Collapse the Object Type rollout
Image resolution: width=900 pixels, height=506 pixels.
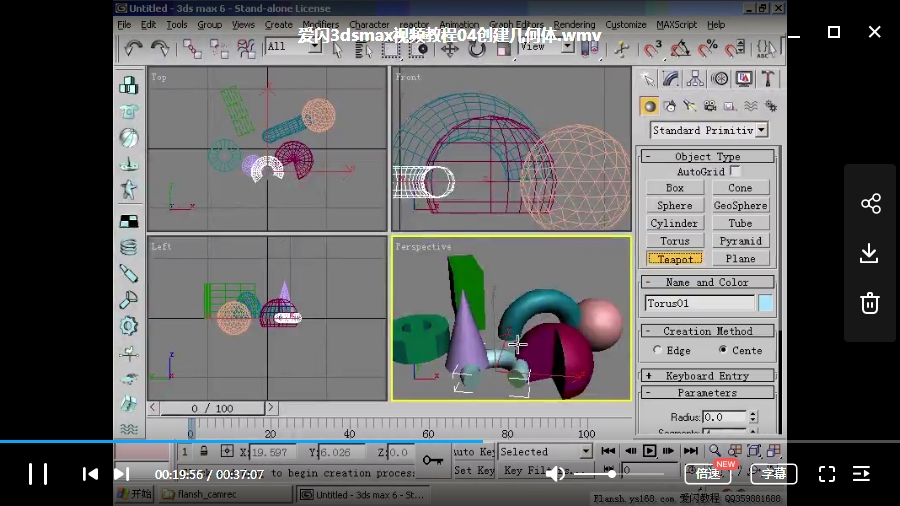point(707,156)
